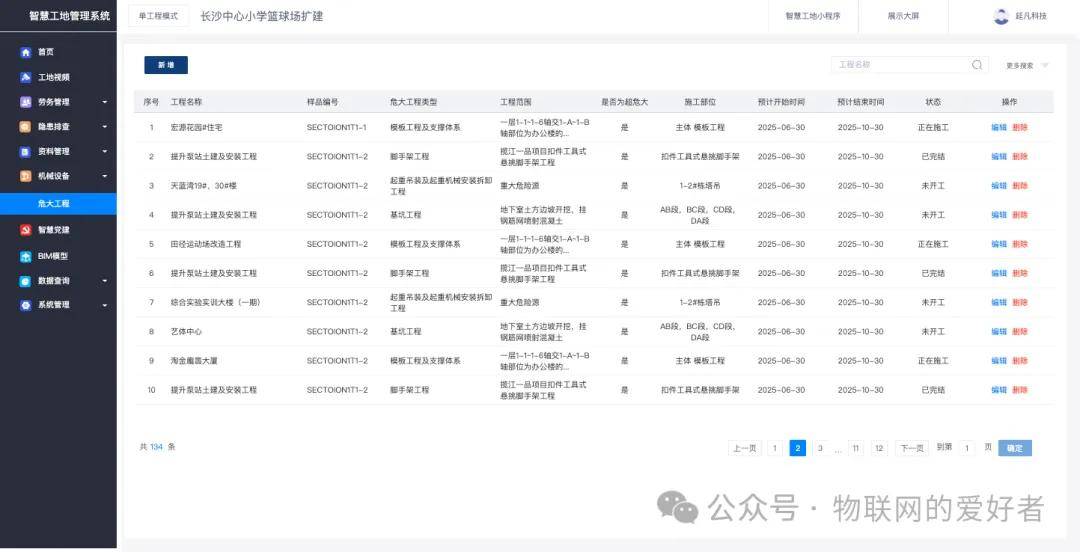Open the 更多搜索 dropdown

coord(1027,65)
